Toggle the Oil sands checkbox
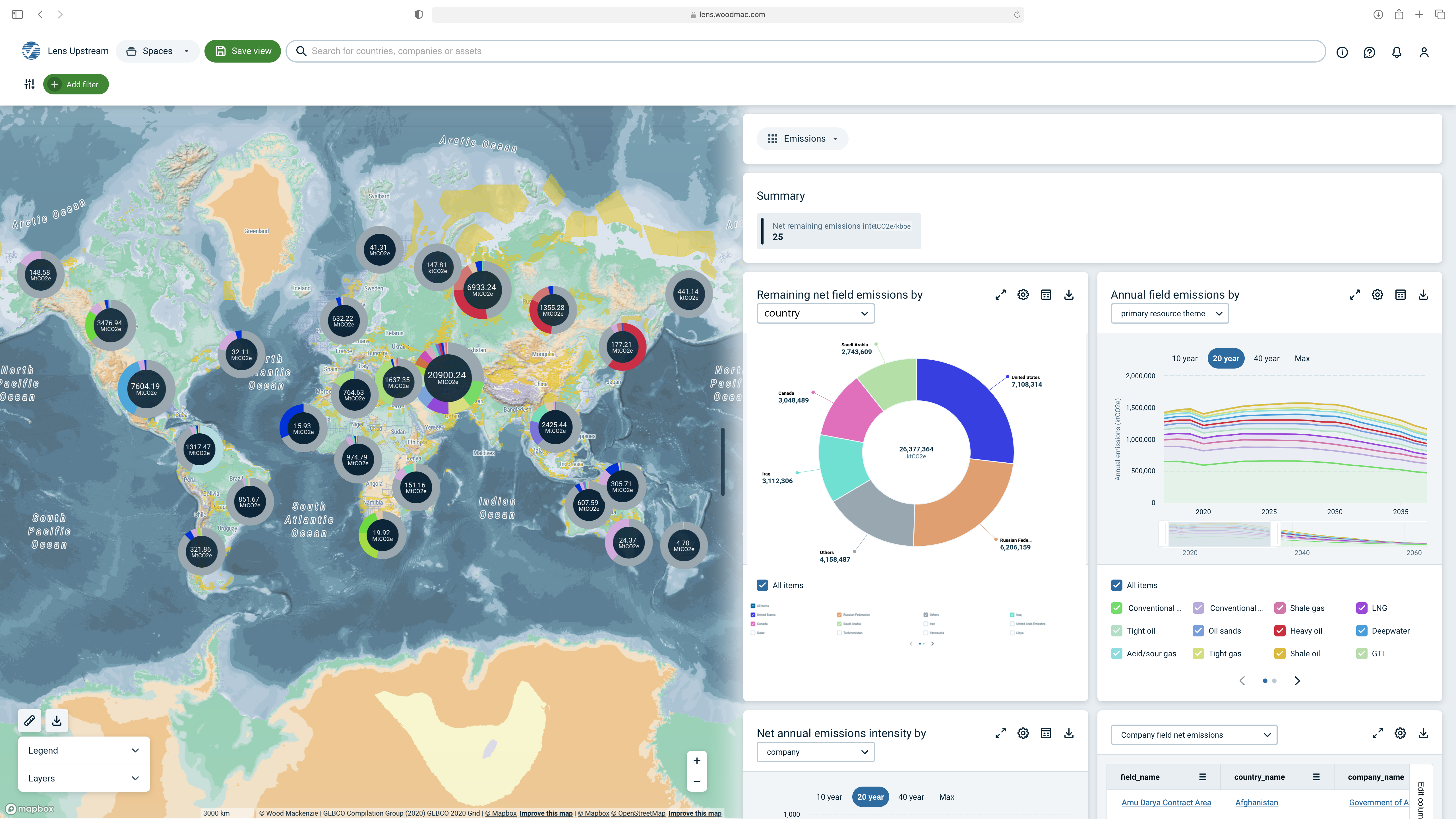Viewport: 1456px width, 819px height. pyautogui.click(x=1198, y=631)
